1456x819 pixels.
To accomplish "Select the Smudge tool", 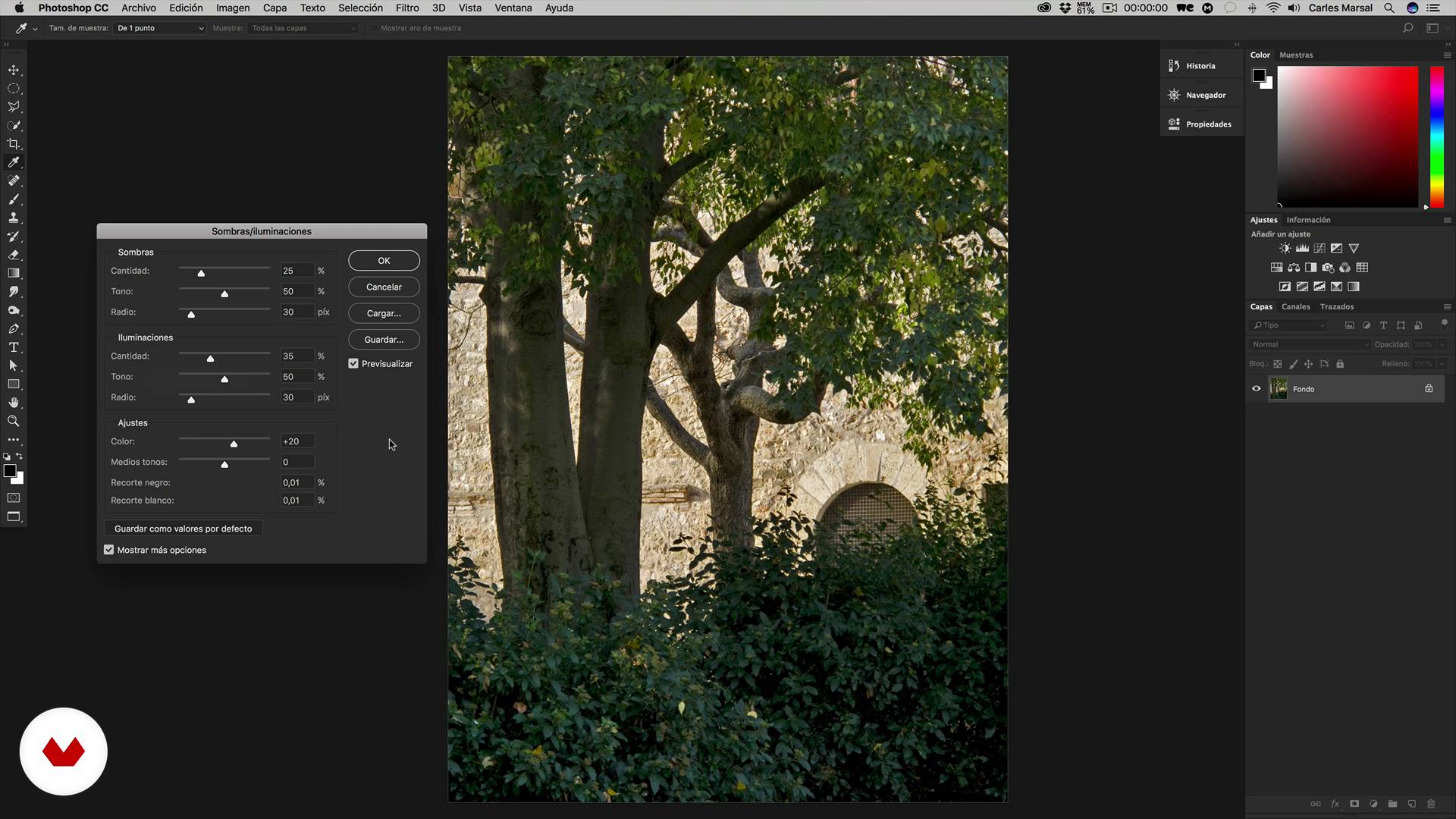I will coord(14,292).
